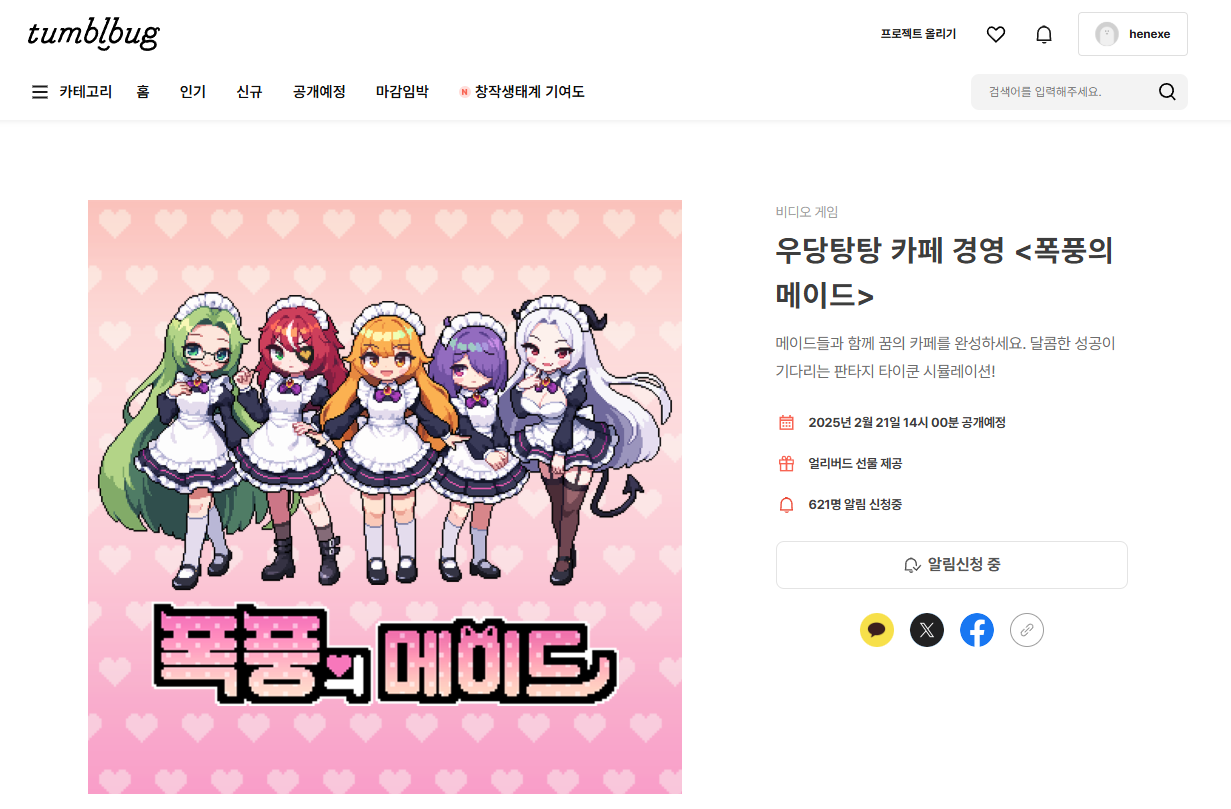
Task: Share via KakaoTalk icon
Action: [x=877, y=630]
